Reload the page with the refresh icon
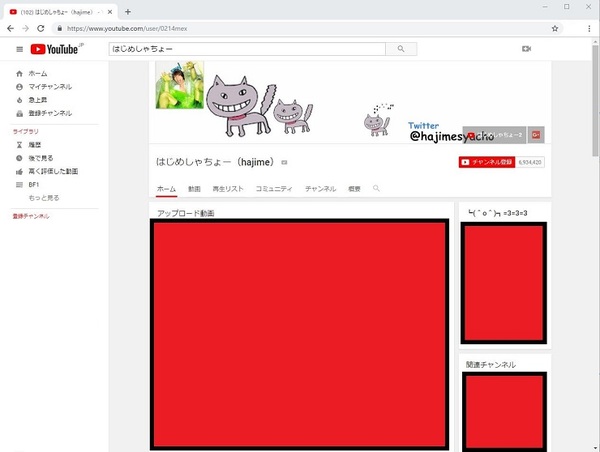The width and height of the screenshot is (600, 452). coord(41,29)
